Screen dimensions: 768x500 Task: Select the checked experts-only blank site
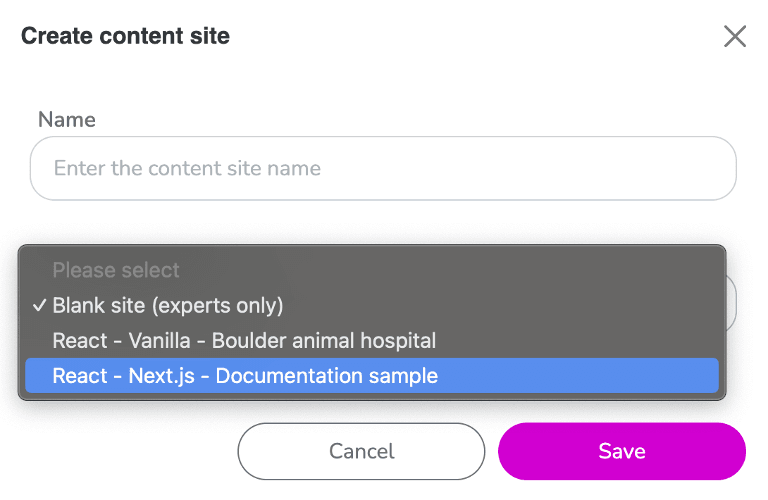168,305
